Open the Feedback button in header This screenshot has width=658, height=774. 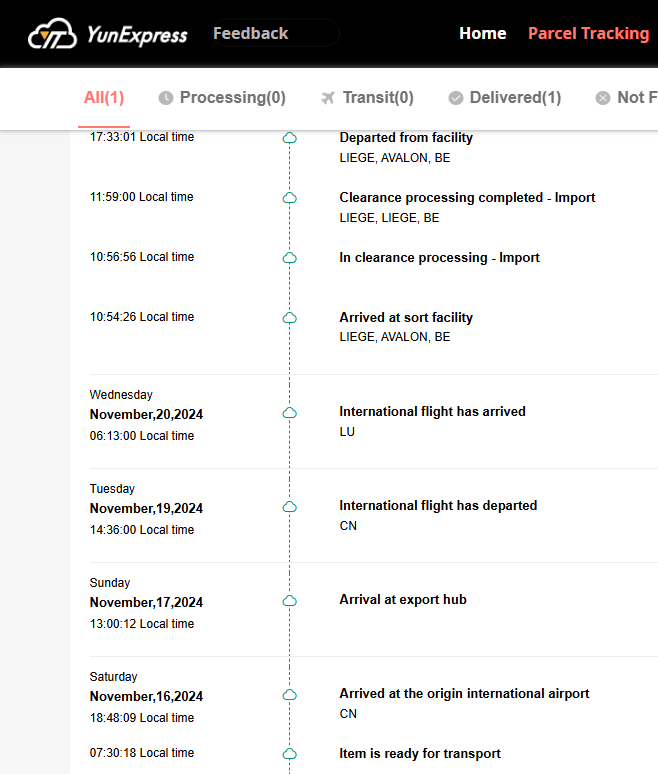[251, 34]
